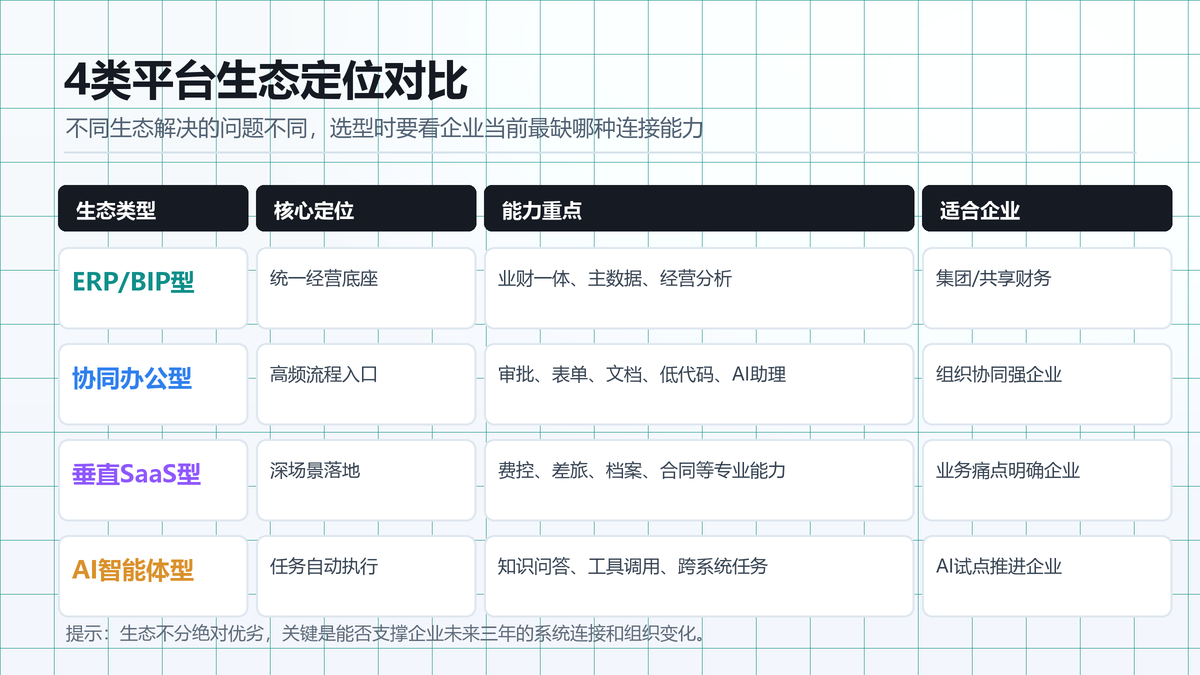The height and width of the screenshot is (675, 1200).
Task: Select the '适合企业' column header
Action: coord(1046,209)
